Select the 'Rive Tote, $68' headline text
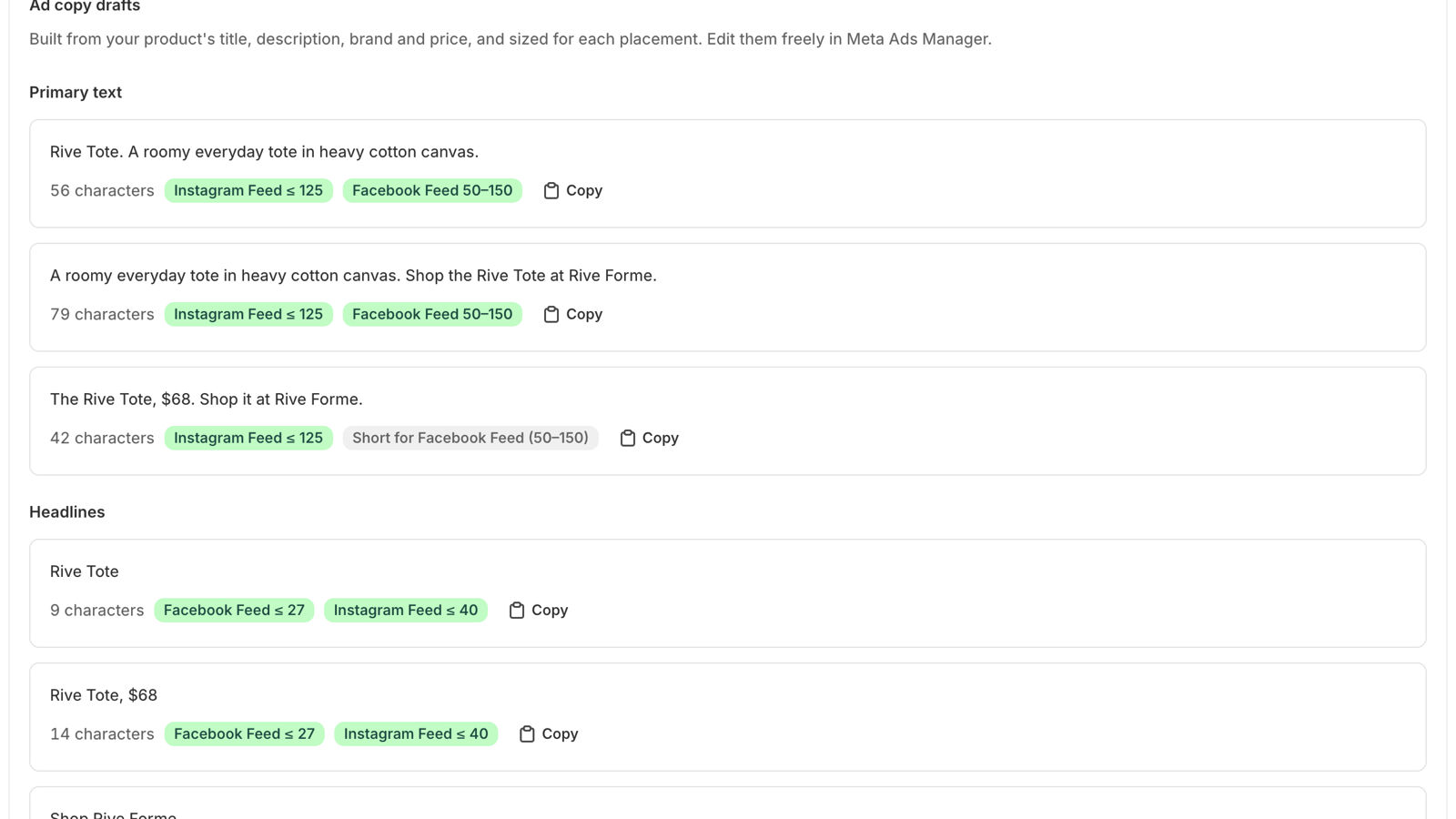This screenshot has height=819, width=1456. (104, 695)
